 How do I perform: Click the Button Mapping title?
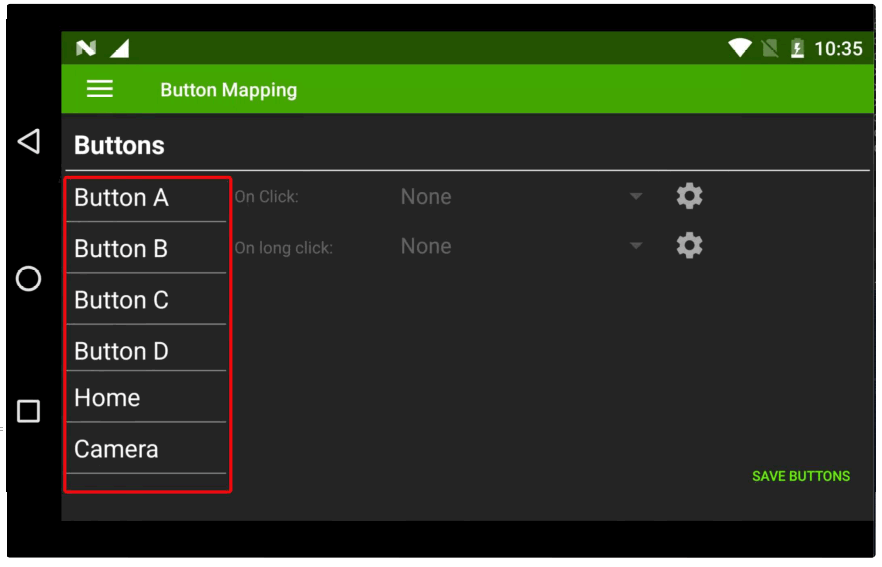228,90
